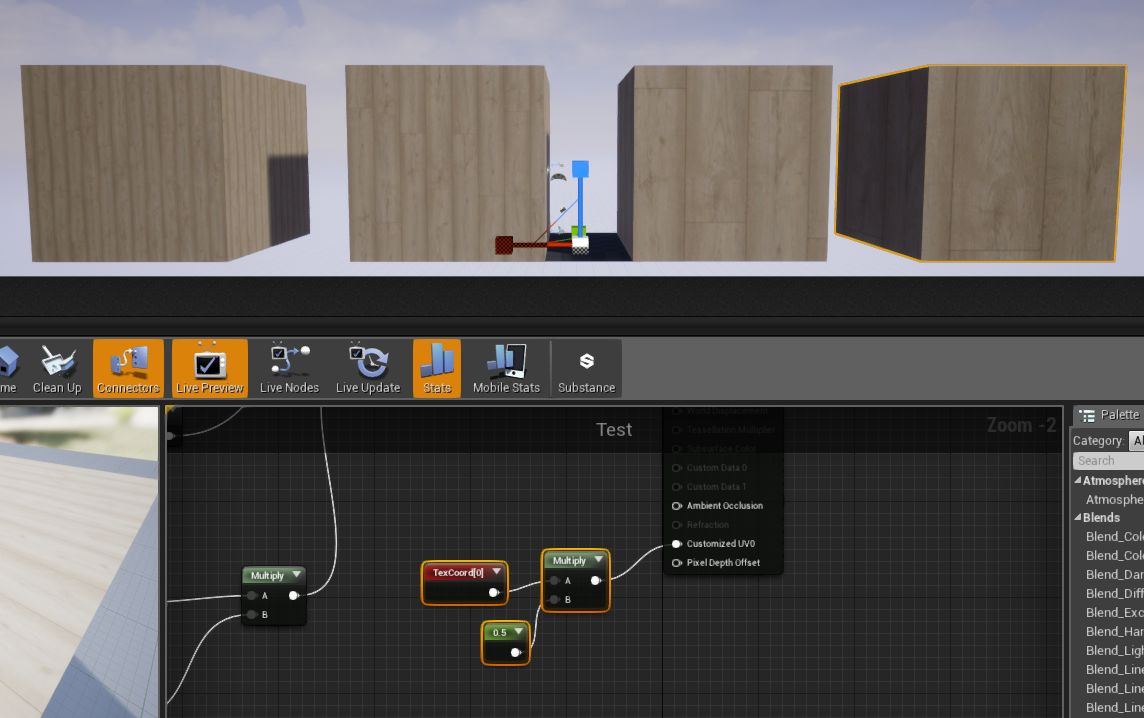Collapse the Blends category in Palette
1144x718 pixels.
click(1078, 517)
